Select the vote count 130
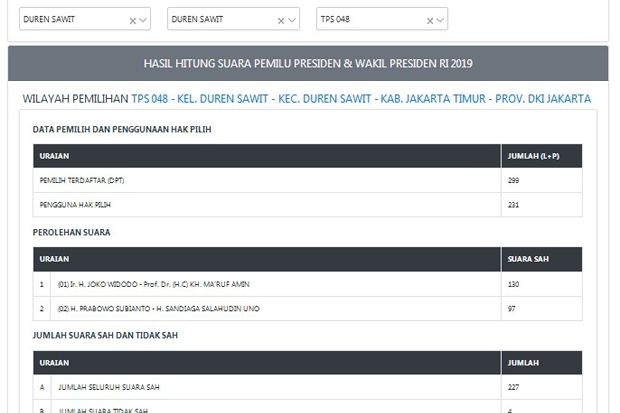The width and height of the screenshot is (620, 413). point(513,284)
